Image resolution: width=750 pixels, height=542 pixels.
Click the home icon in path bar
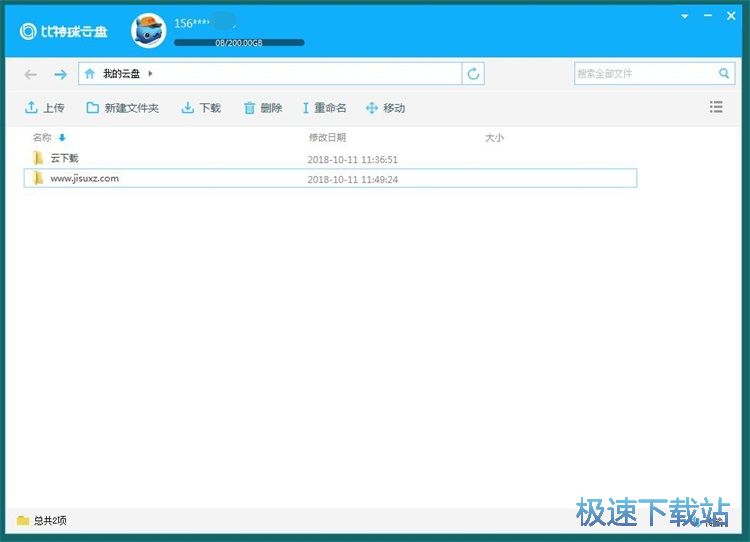(x=89, y=74)
